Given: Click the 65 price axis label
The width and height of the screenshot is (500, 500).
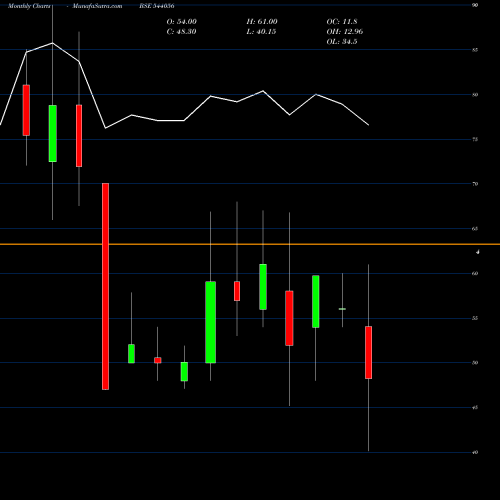Looking at the screenshot, I should pos(475,229).
